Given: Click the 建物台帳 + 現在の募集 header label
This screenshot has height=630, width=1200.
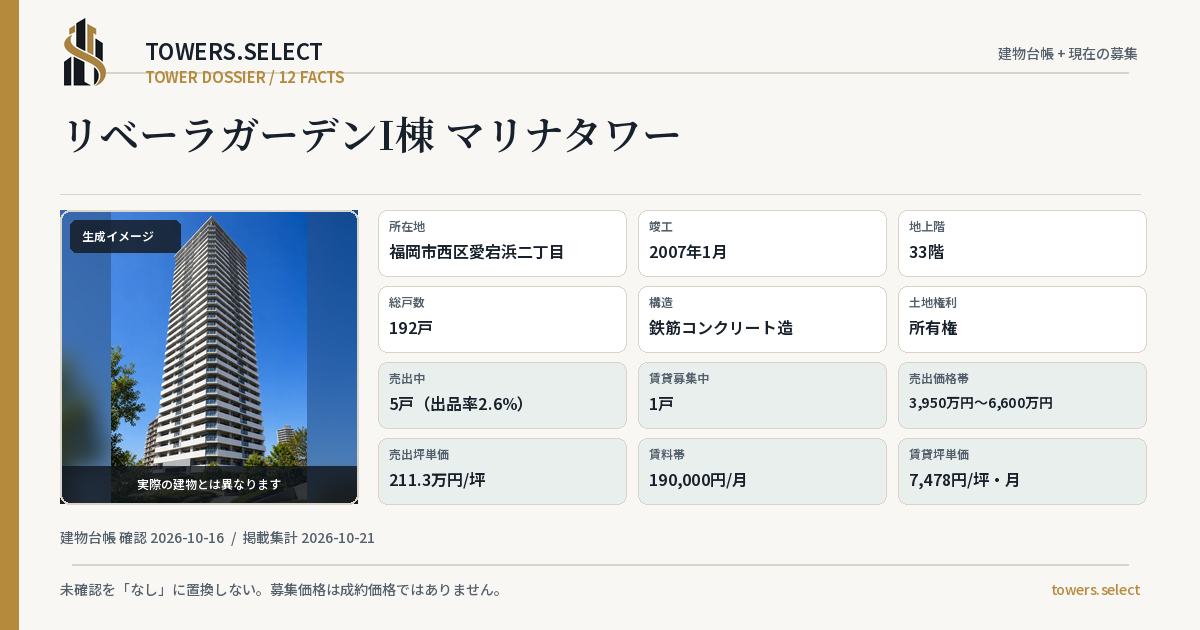Looking at the screenshot, I should point(1068,54).
